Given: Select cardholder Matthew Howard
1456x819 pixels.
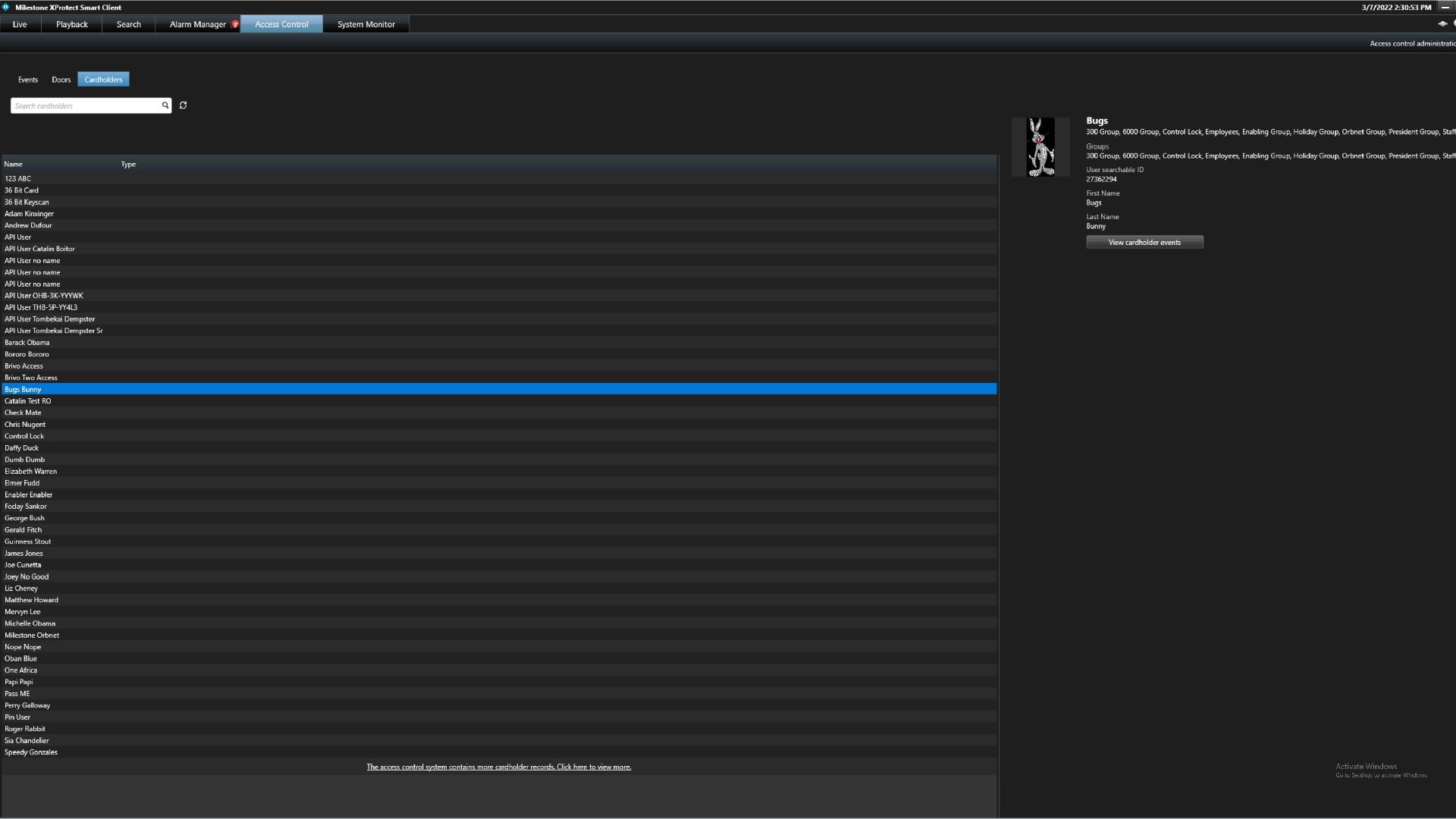Looking at the screenshot, I should click(x=499, y=600).
